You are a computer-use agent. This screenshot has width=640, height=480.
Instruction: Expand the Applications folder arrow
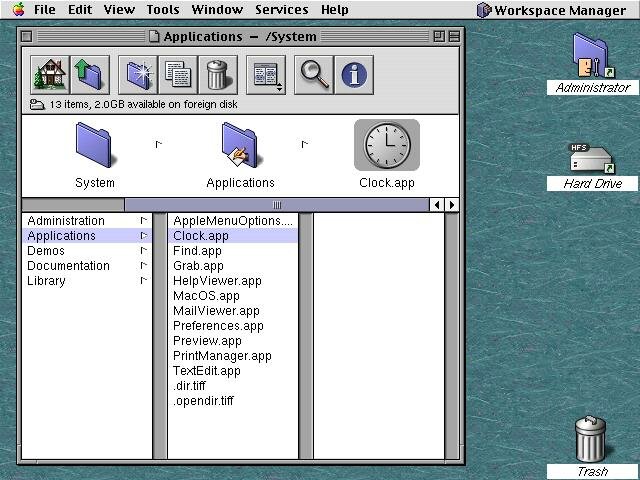[x=144, y=236]
